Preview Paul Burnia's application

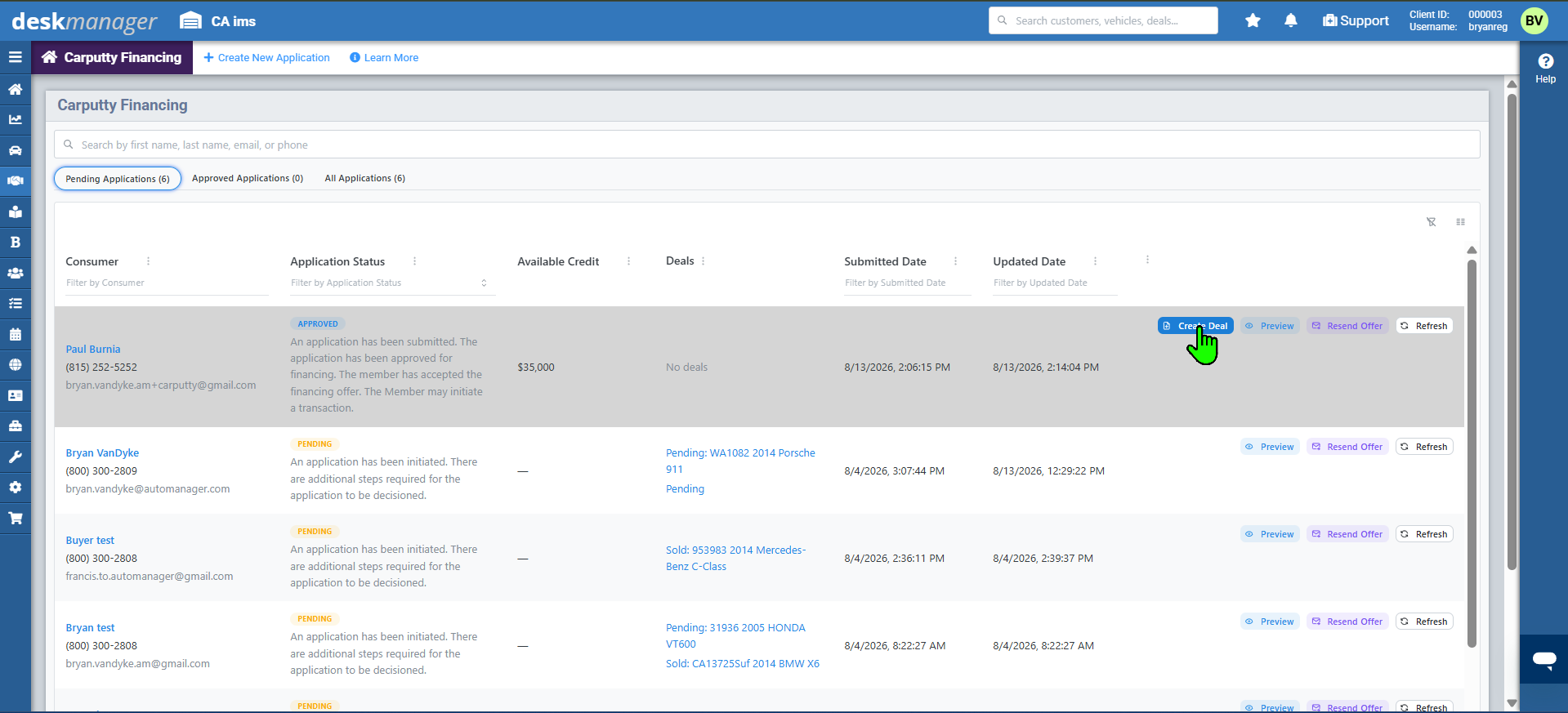click(1270, 326)
